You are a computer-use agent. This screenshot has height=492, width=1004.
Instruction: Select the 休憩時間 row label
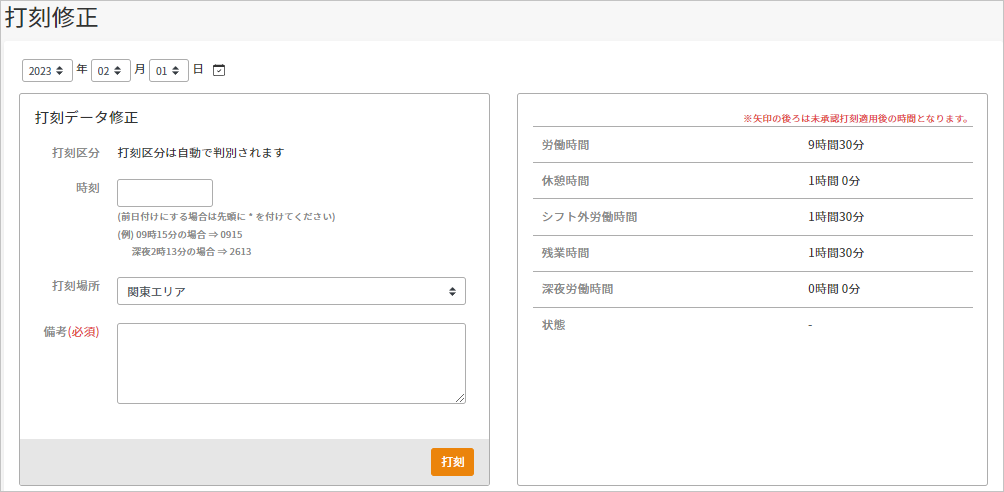pos(566,181)
